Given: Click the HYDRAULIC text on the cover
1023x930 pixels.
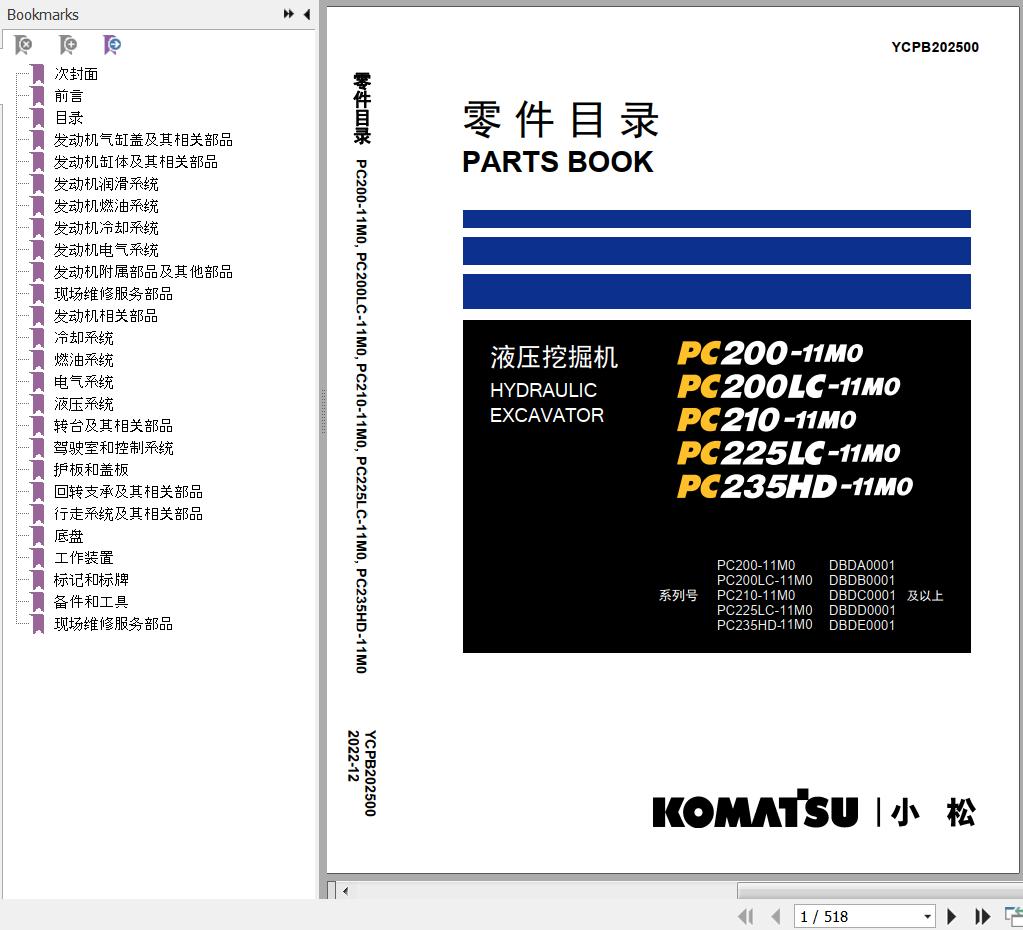Looking at the screenshot, I should (543, 390).
